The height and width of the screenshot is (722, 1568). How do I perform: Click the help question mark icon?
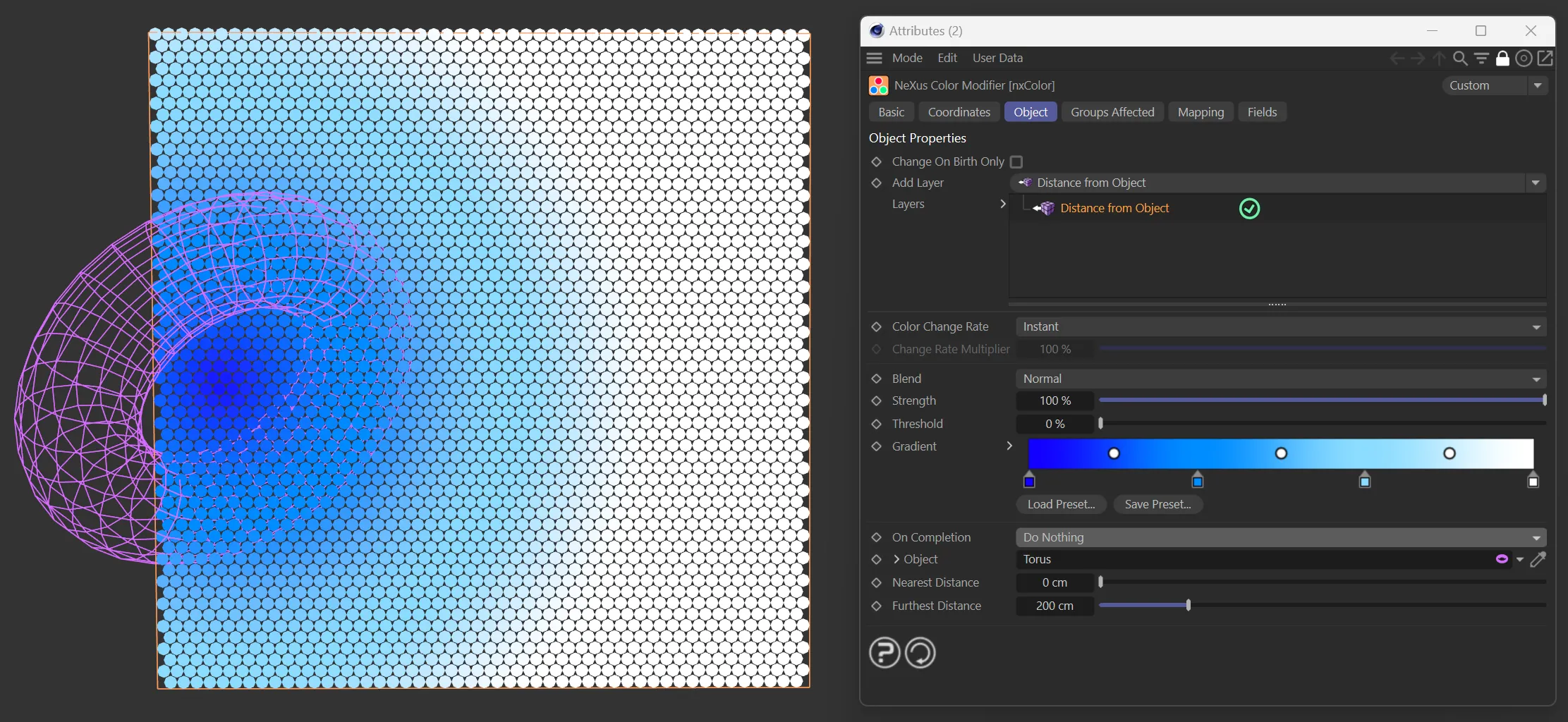[x=885, y=652]
